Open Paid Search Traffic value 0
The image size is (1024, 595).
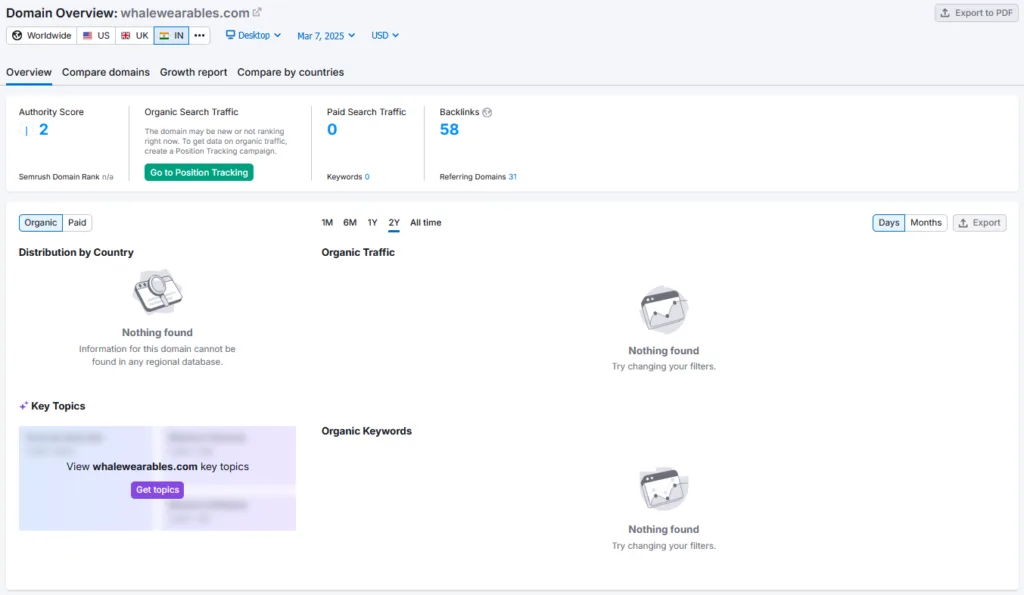(x=332, y=130)
